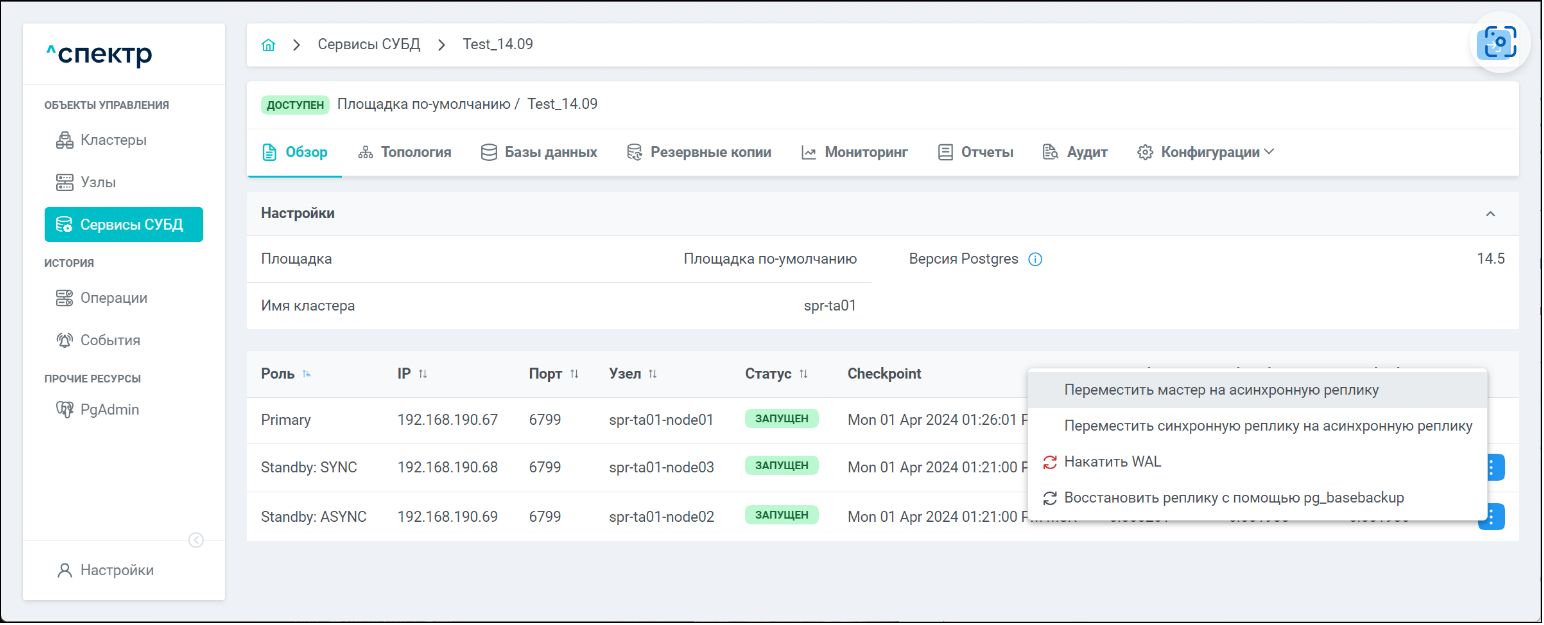
Task: Click Сервисы СУБД breadcrumb link
Action: (x=369, y=45)
